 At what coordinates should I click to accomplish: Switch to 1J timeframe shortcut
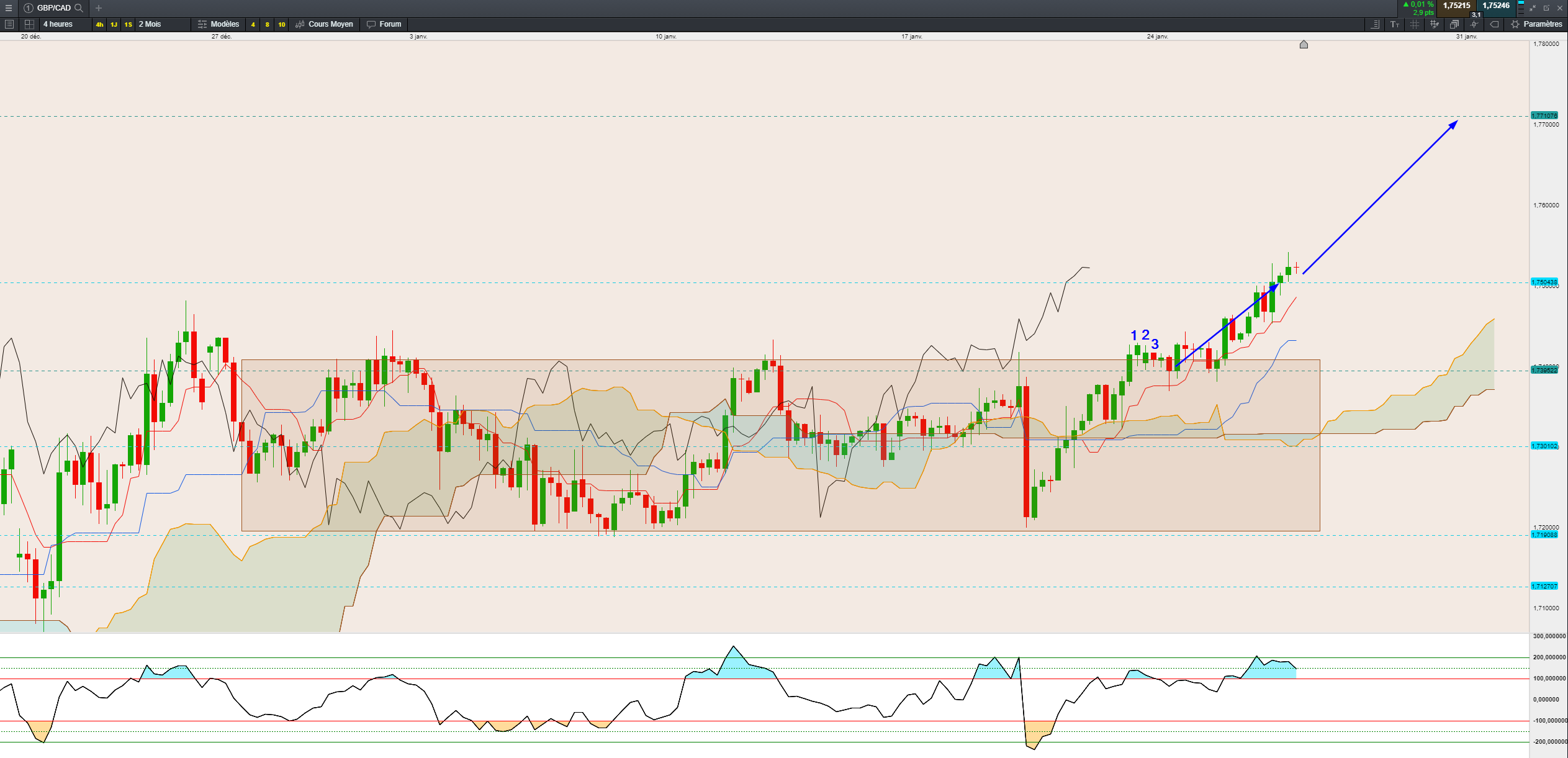114,25
